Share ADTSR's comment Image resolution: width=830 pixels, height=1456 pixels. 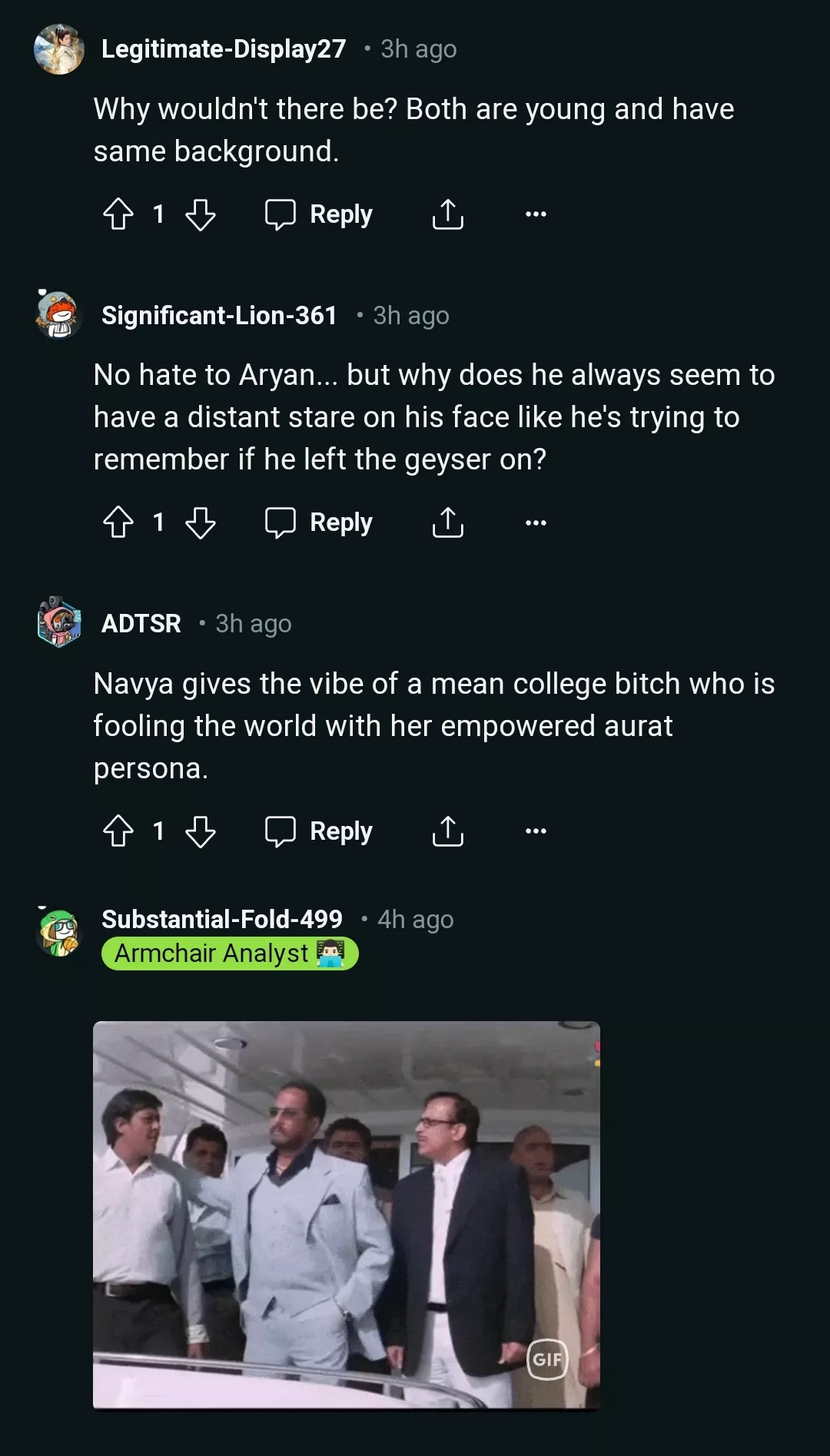(x=448, y=831)
